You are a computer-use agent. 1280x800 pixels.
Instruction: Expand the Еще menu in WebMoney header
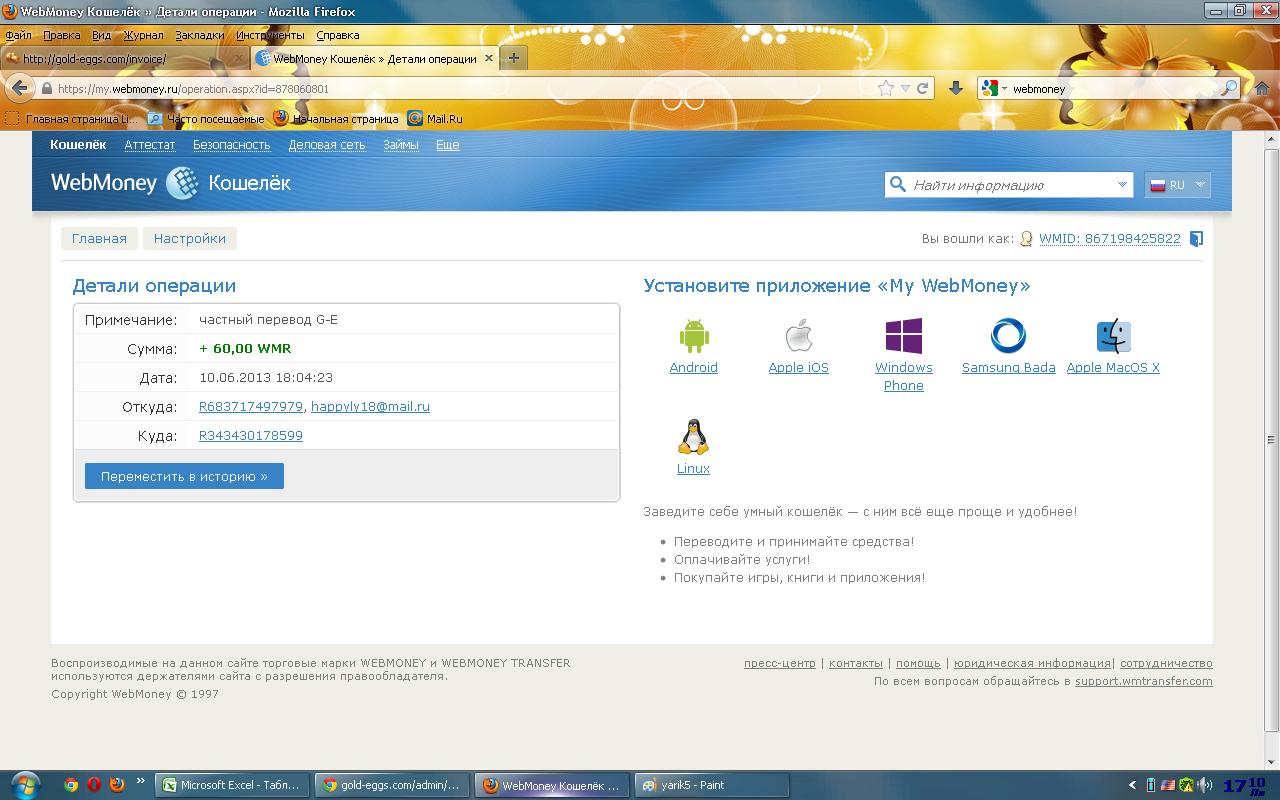(448, 145)
